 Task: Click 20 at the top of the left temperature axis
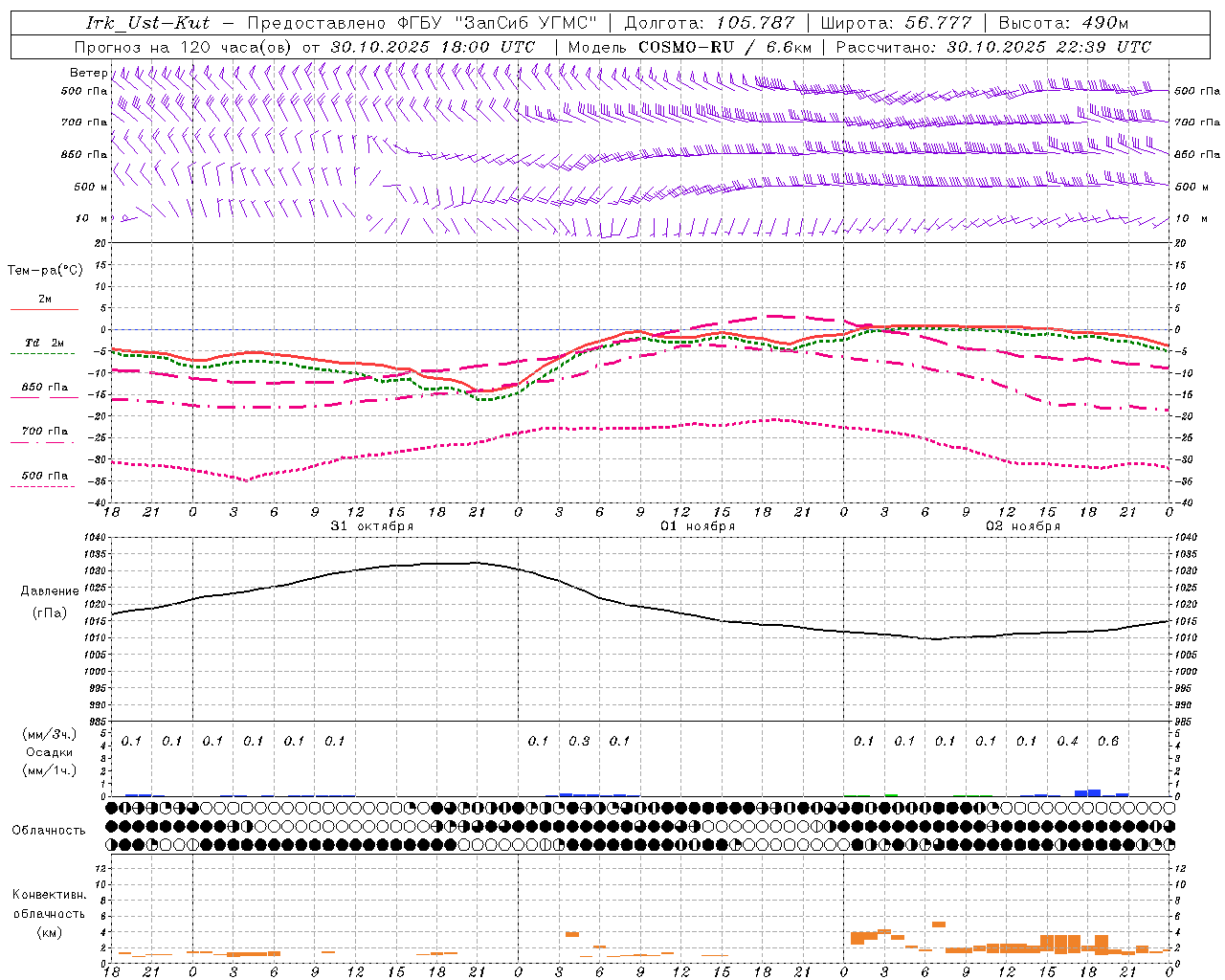pos(102,243)
